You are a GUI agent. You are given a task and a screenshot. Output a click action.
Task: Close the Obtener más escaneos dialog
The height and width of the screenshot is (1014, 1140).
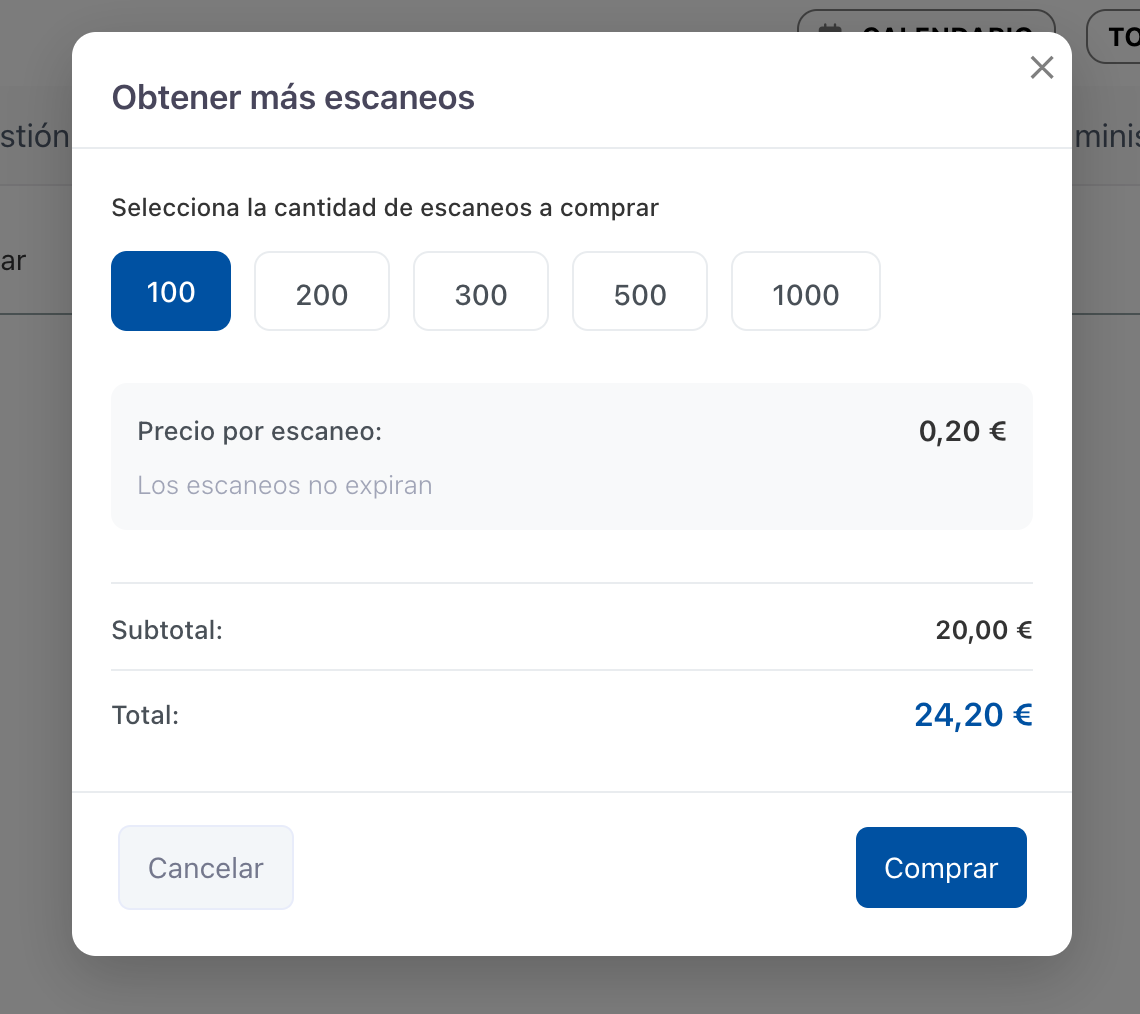coord(1042,68)
